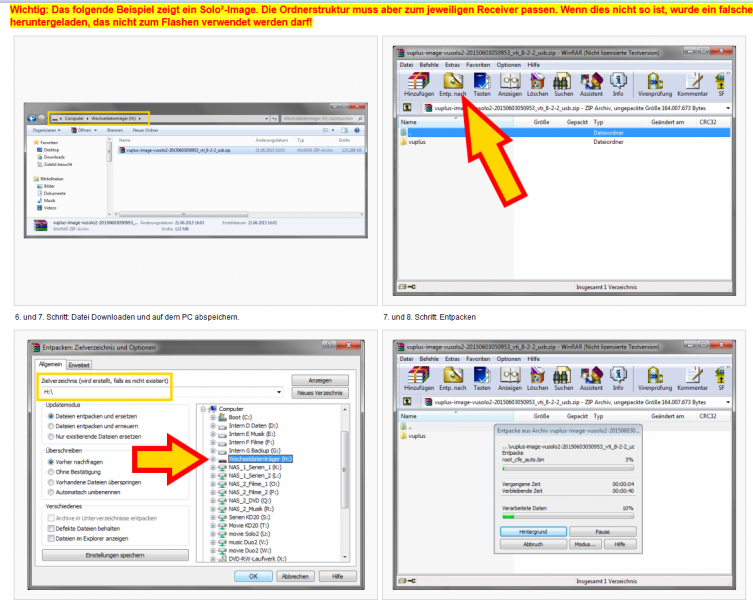Image resolution: width=753 pixels, height=600 pixels.
Task: Click 'Hintergrund' button in extraction progress dialog
Action: (x=533, y=532)
